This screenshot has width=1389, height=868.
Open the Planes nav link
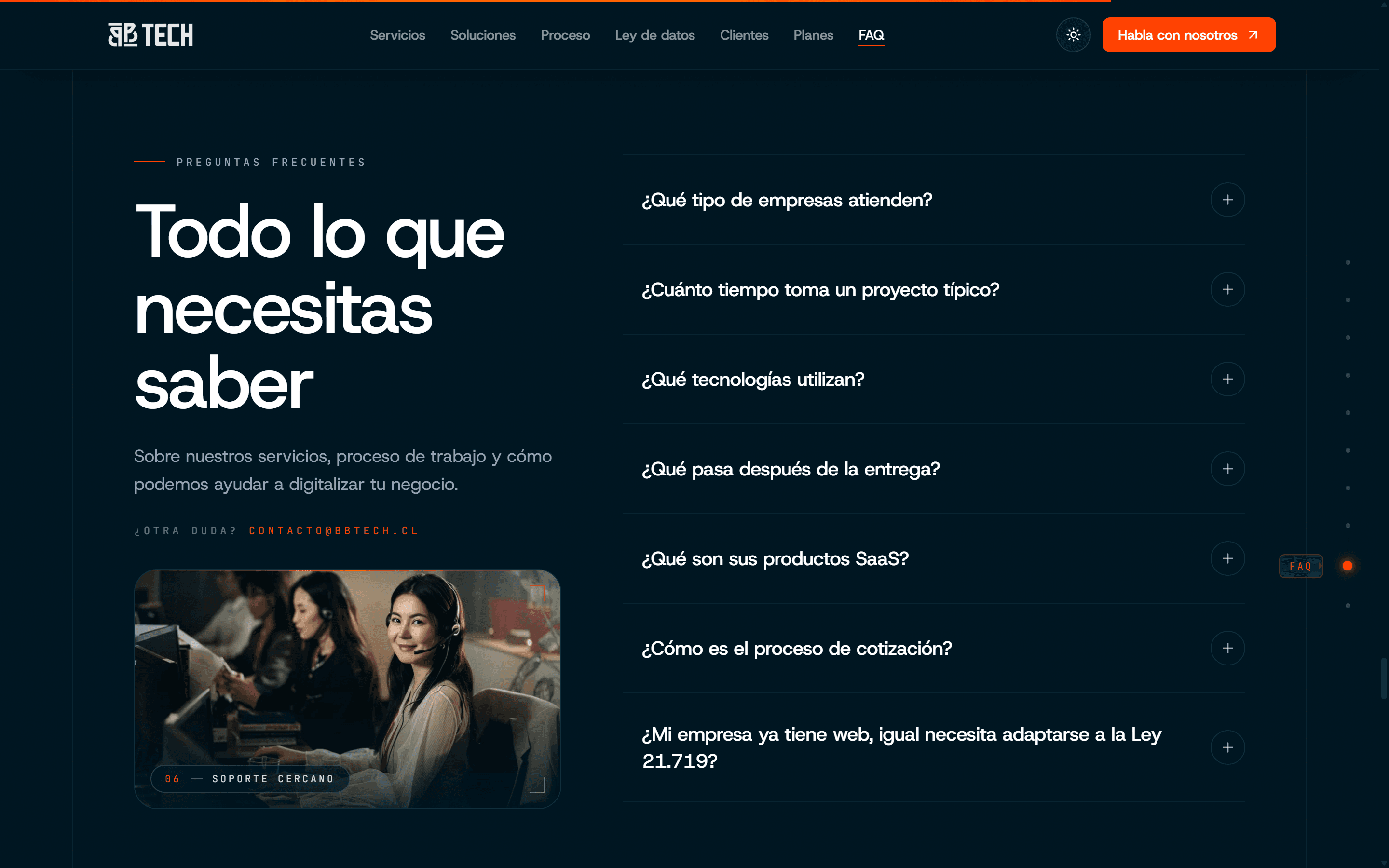pyautogui.click(x=813, y=35)
